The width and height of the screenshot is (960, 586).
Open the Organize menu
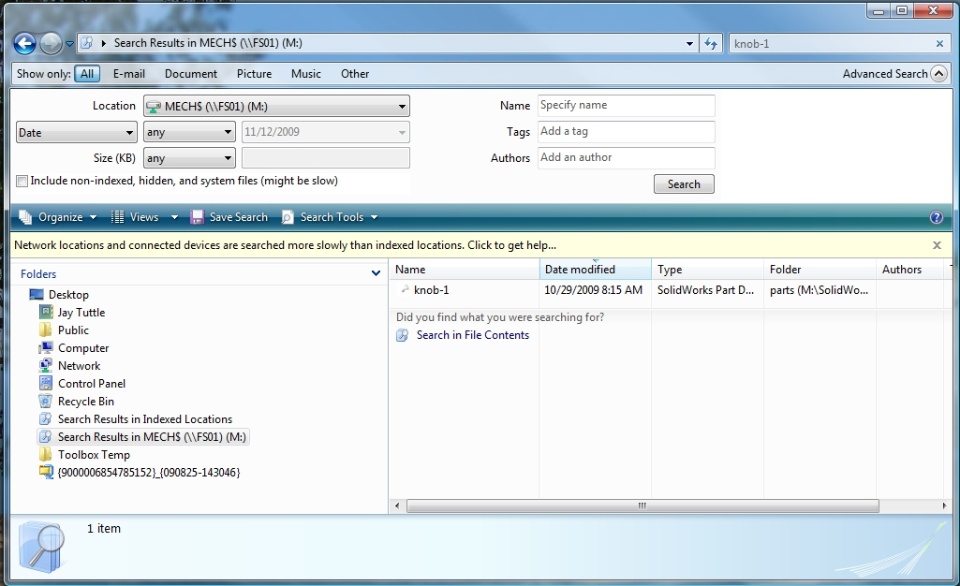pyautogui.click(x=58, y=217)
